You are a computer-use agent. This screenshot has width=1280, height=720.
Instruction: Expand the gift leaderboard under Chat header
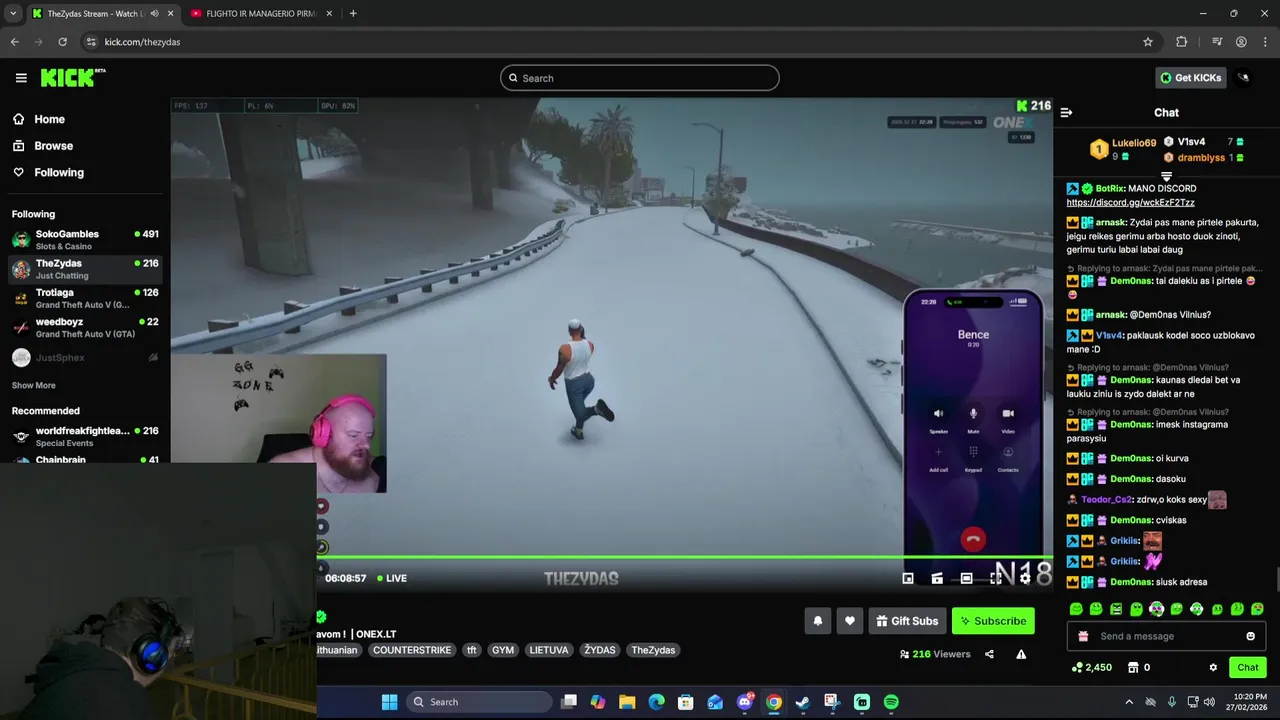pos(1166,177)
